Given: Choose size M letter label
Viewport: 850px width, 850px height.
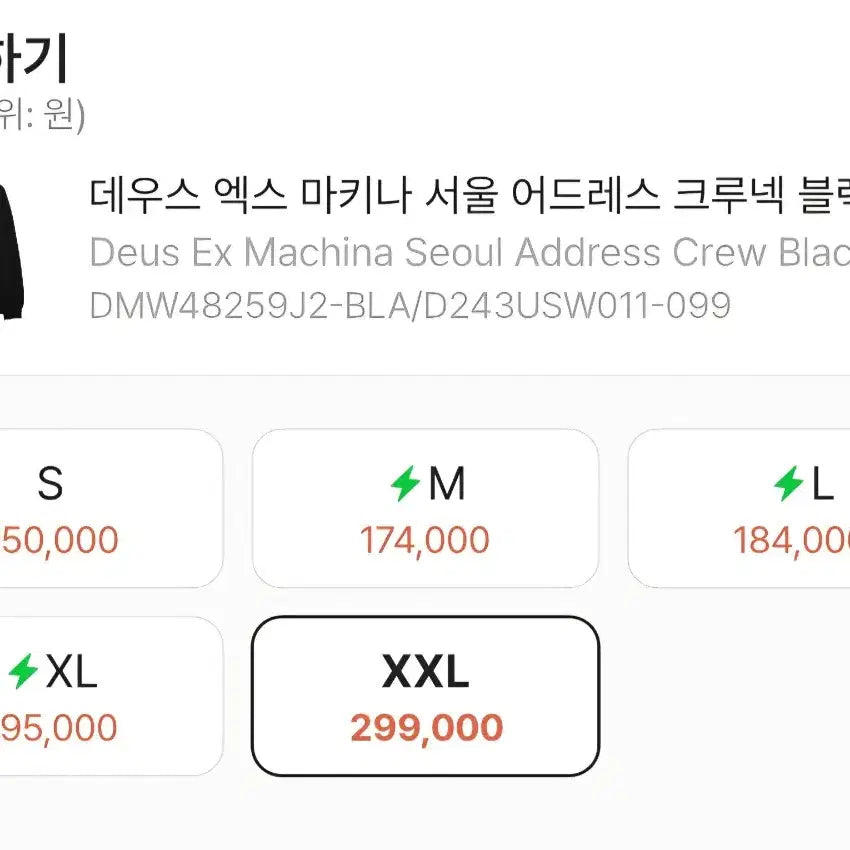Looking at the screenshot, I should pyautogui.click(x=447, y=485).
